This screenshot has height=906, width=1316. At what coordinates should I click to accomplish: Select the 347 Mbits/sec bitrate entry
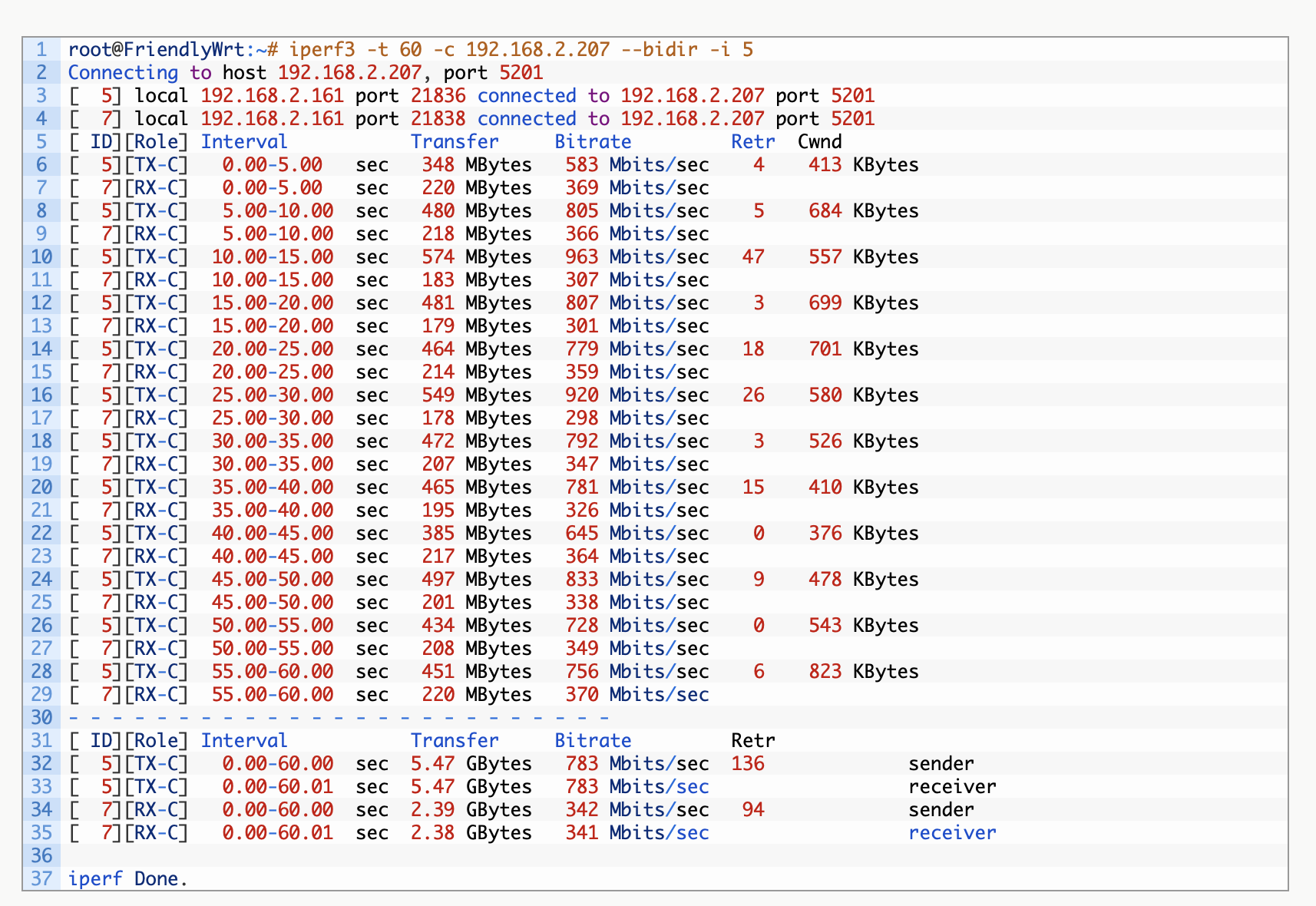[637, 465]
